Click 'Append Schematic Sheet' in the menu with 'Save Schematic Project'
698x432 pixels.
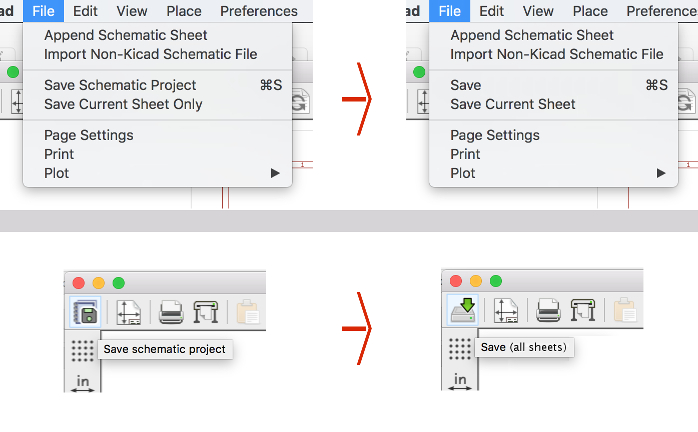(125, 35)
